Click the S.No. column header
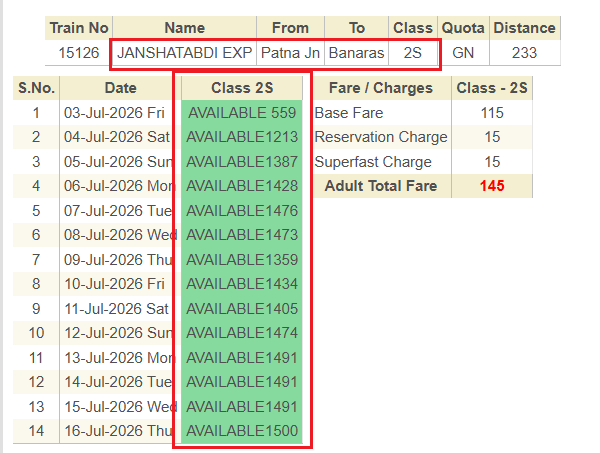The image size is (600, 453). pos(36,88)
